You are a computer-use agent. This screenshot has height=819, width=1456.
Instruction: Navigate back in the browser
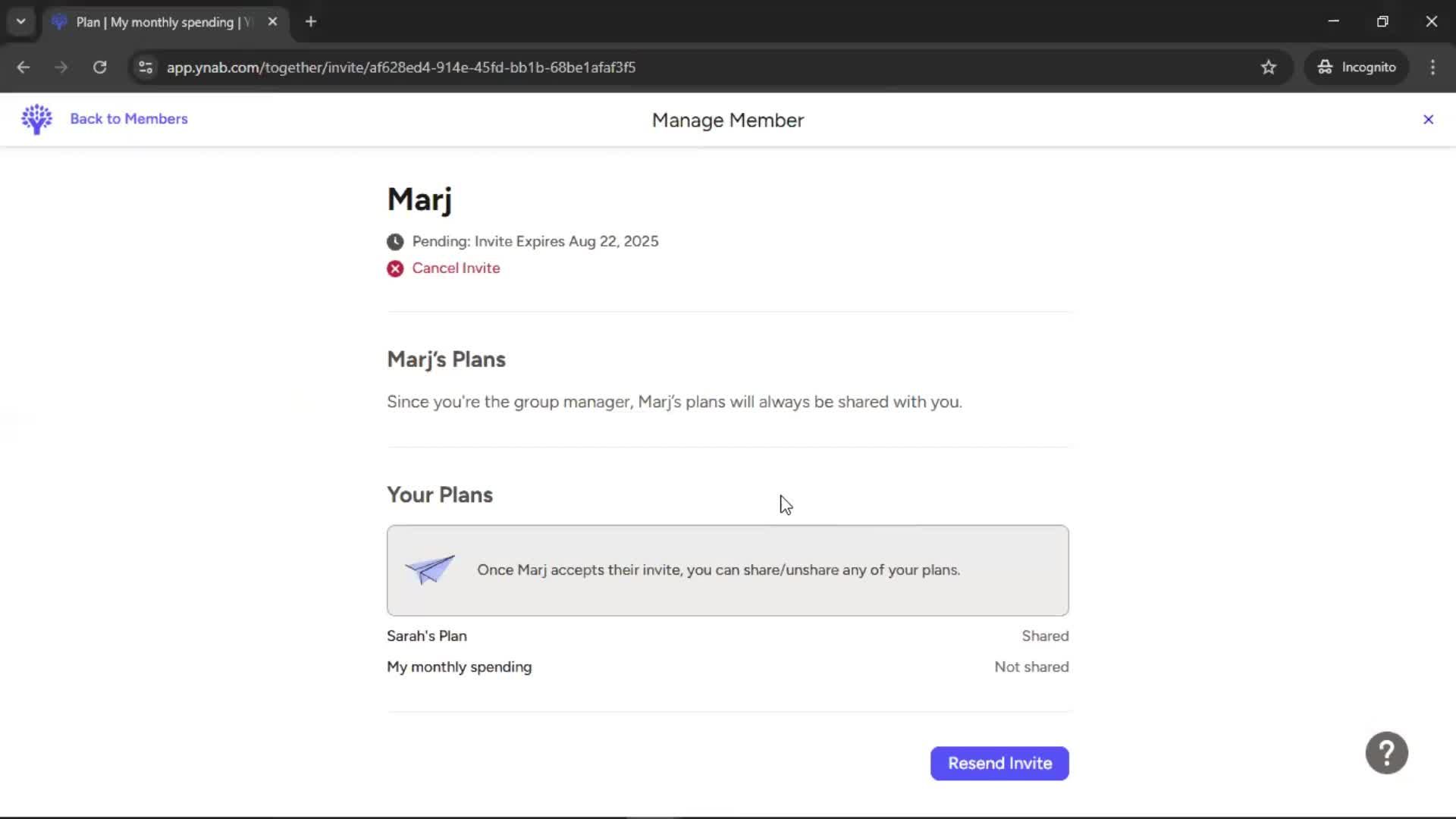[x=24, y=67]
